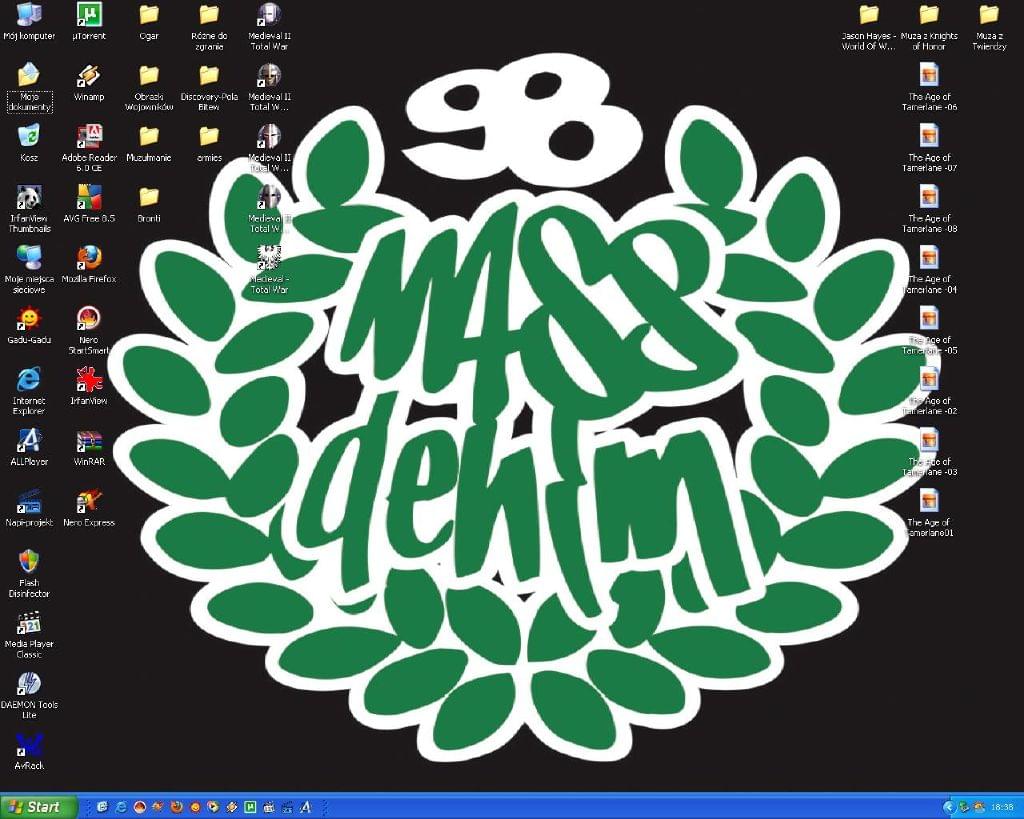Open Mozilla Firefox desktop icon
Image resolution: width=1024 pixels, height=819 pixels.
coord(89,258)
